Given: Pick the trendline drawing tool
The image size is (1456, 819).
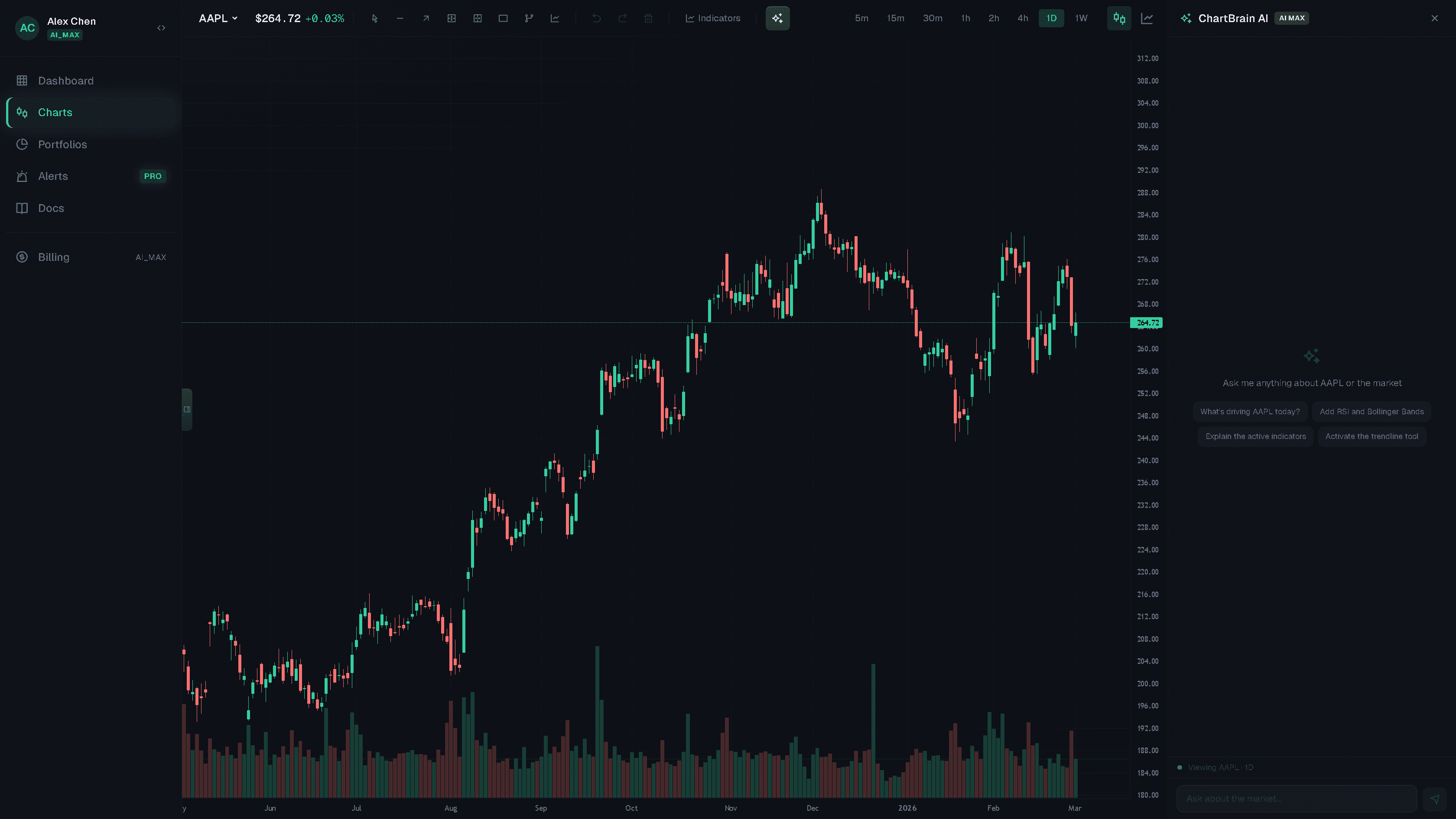Looking at the screenshot, I should pos(400,18).
